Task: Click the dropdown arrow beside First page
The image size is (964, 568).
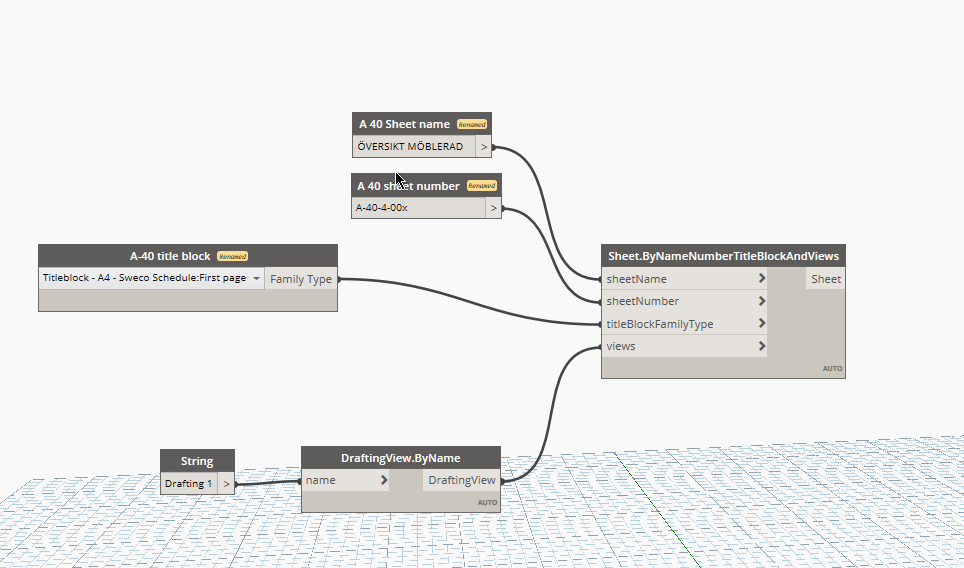Action: [256, 278]
